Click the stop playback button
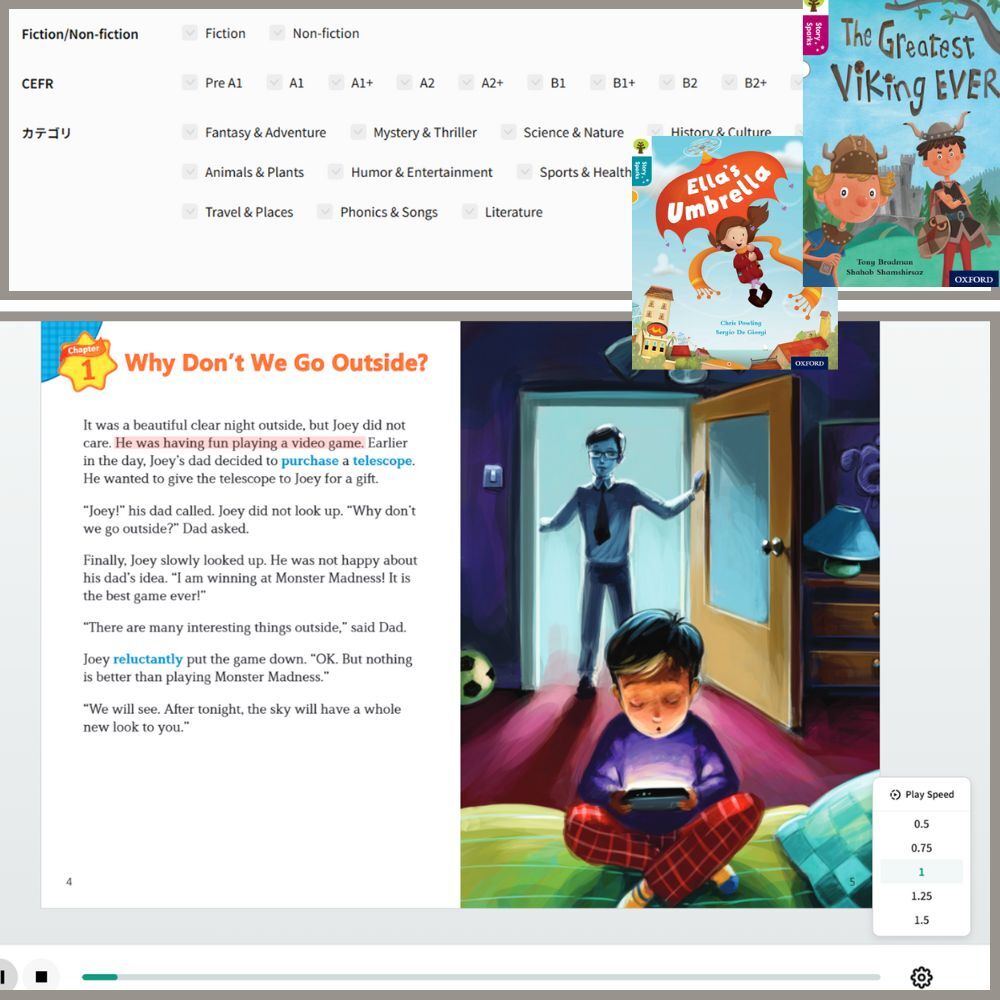Viewport: 1000px width, 1000px height. pos(41,976)
